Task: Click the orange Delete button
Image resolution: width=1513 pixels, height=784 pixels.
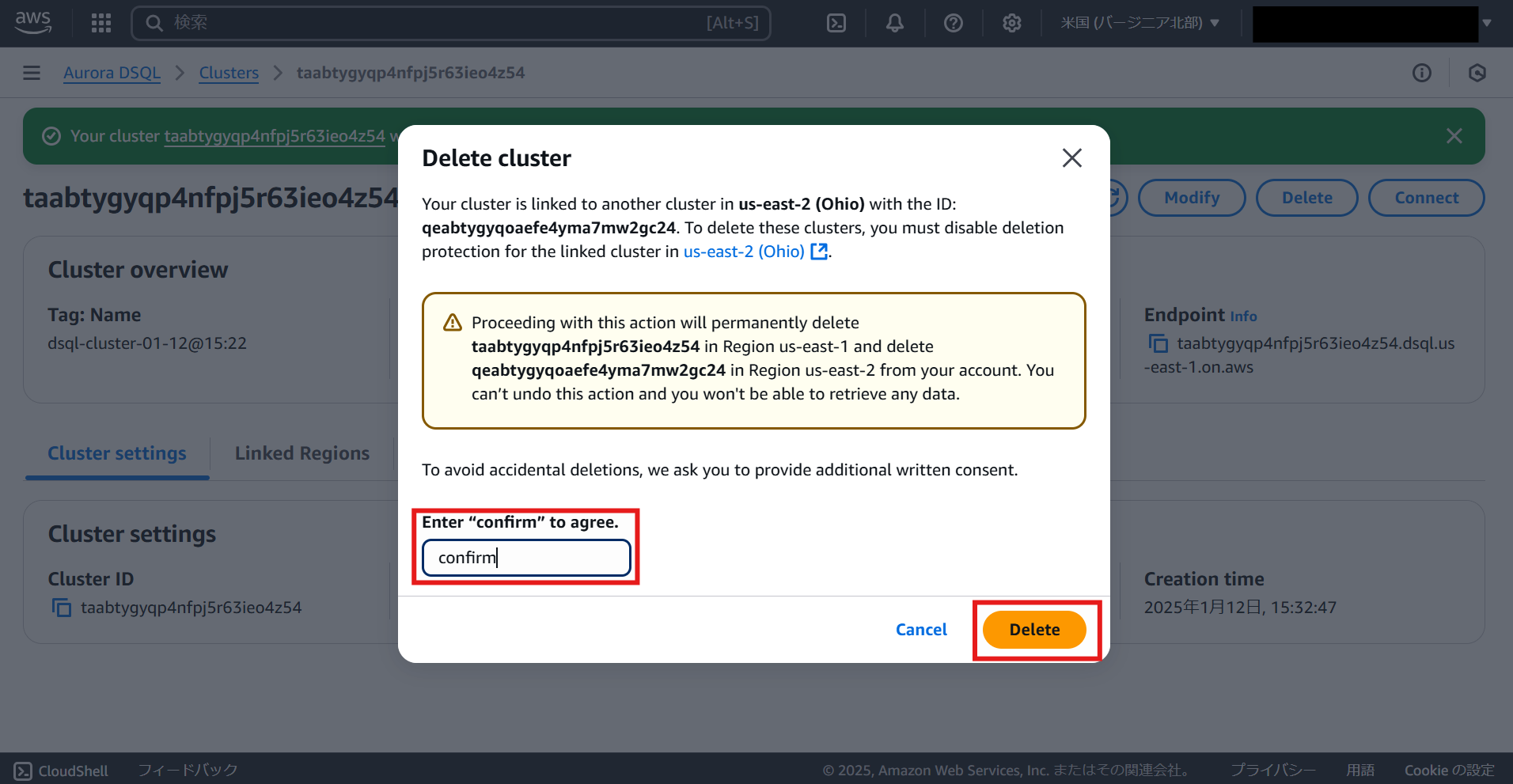Action: tap(1034, 630)
